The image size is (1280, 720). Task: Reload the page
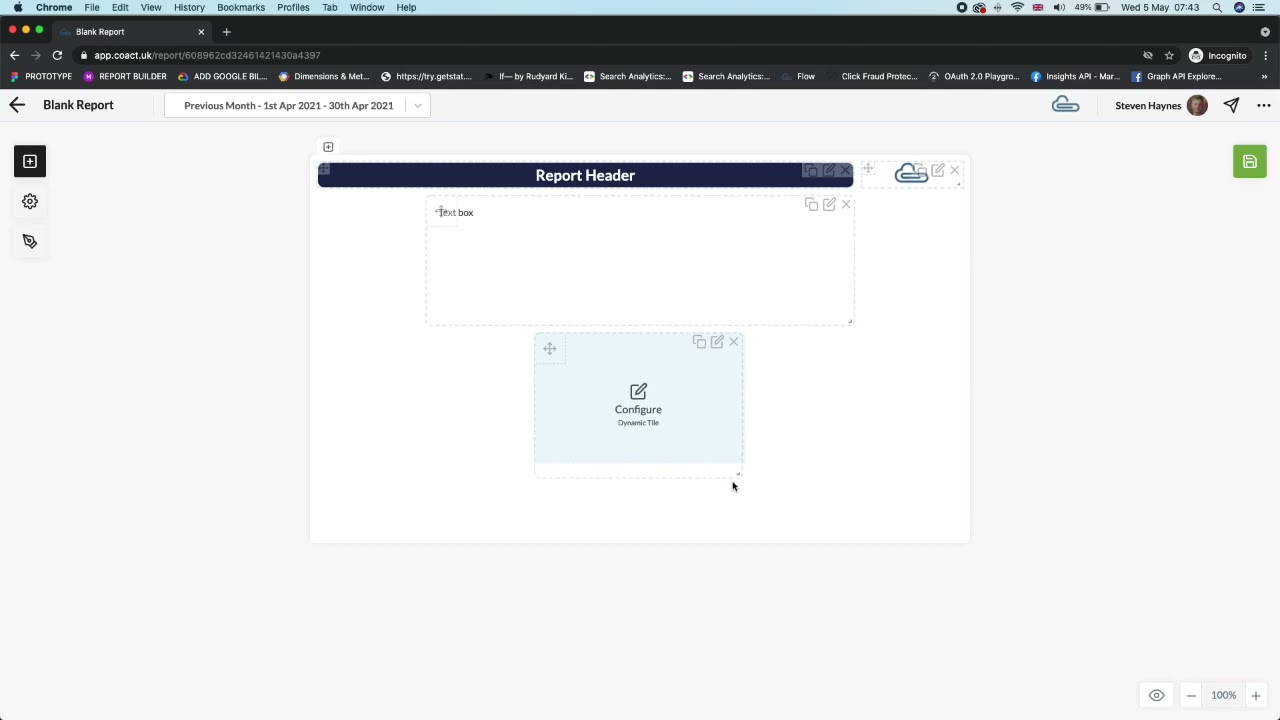[x=57, y=55]
